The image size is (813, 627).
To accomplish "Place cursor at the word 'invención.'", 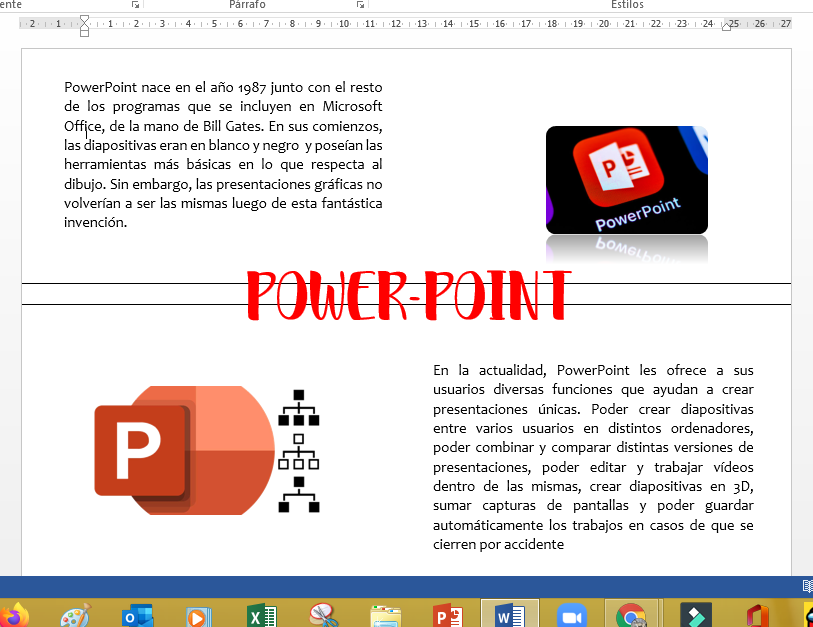I will 95,222.
